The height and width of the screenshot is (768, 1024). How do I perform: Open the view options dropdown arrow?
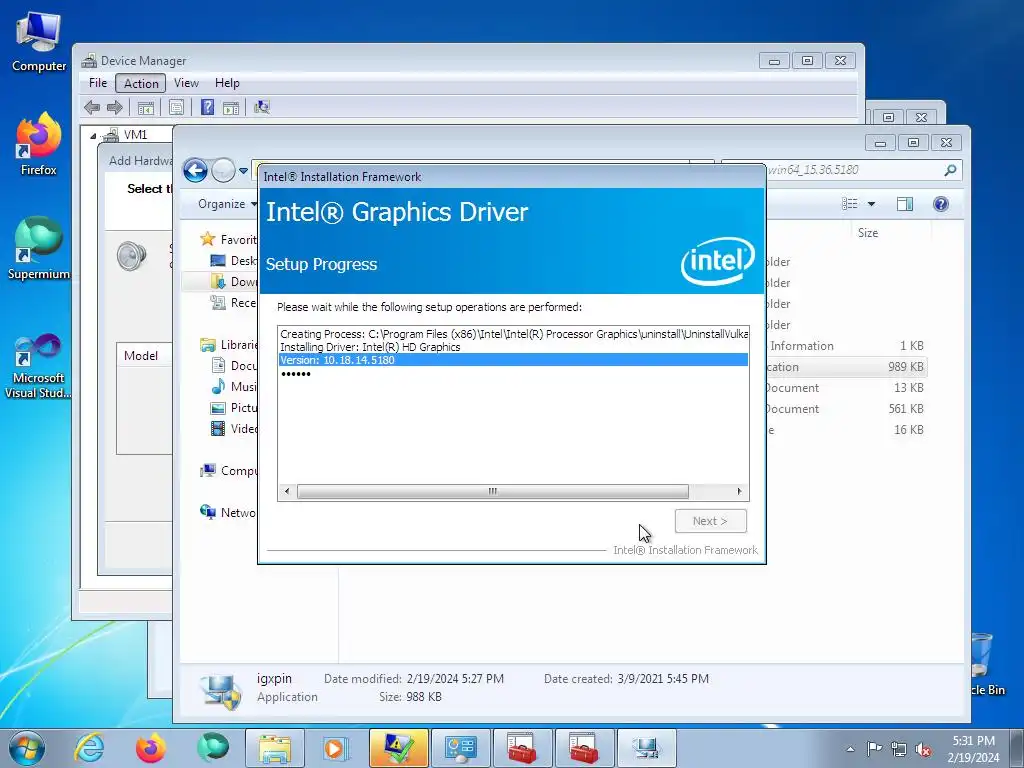pyautogui.click(x=871, y=204)
